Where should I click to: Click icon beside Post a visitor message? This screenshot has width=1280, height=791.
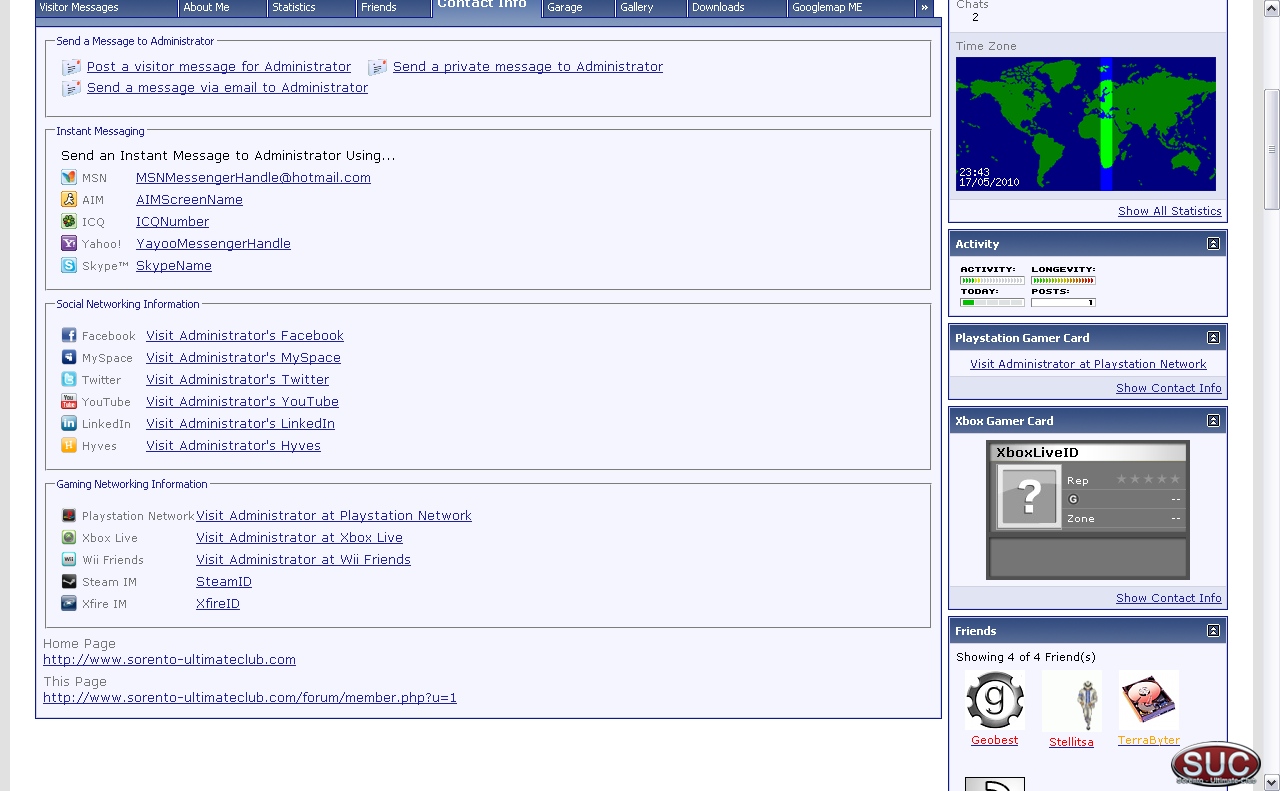[x=71, y=67]
